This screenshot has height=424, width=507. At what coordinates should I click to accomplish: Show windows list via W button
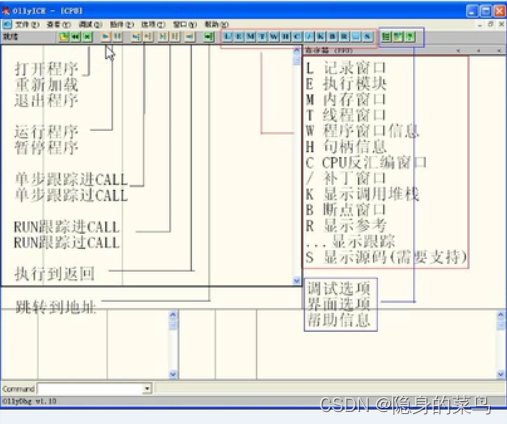click(274, 37)
